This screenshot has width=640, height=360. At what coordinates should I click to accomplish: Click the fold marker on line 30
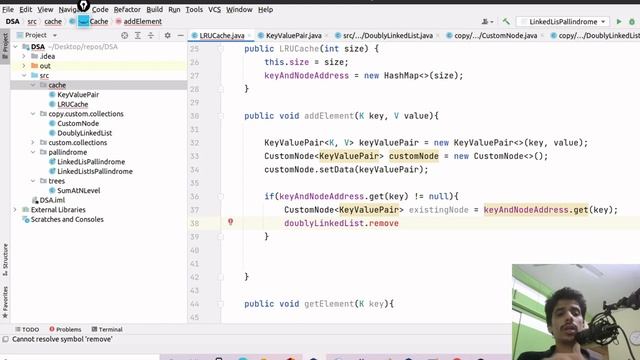220,116
